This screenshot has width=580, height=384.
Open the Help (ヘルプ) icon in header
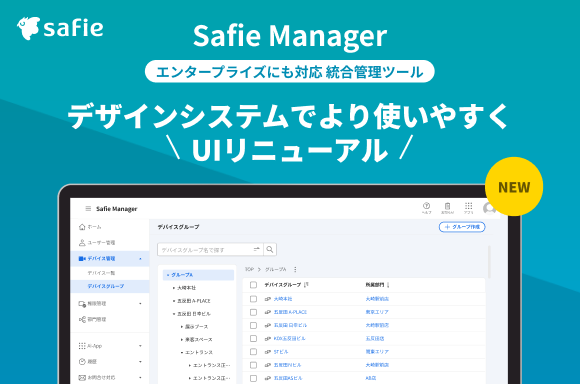coord(426,206)
